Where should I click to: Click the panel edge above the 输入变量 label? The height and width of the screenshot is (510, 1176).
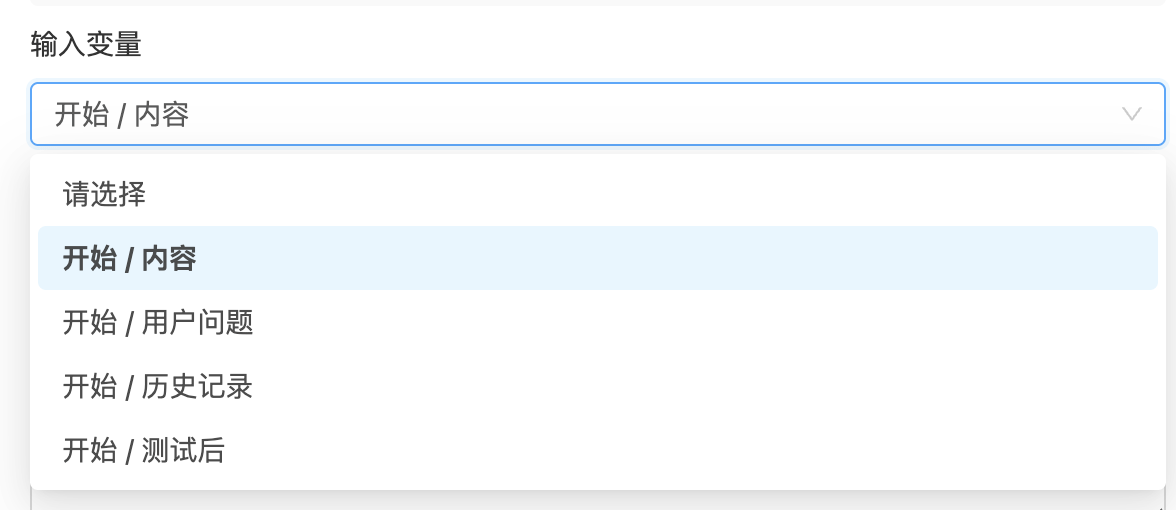coord(598,2)
